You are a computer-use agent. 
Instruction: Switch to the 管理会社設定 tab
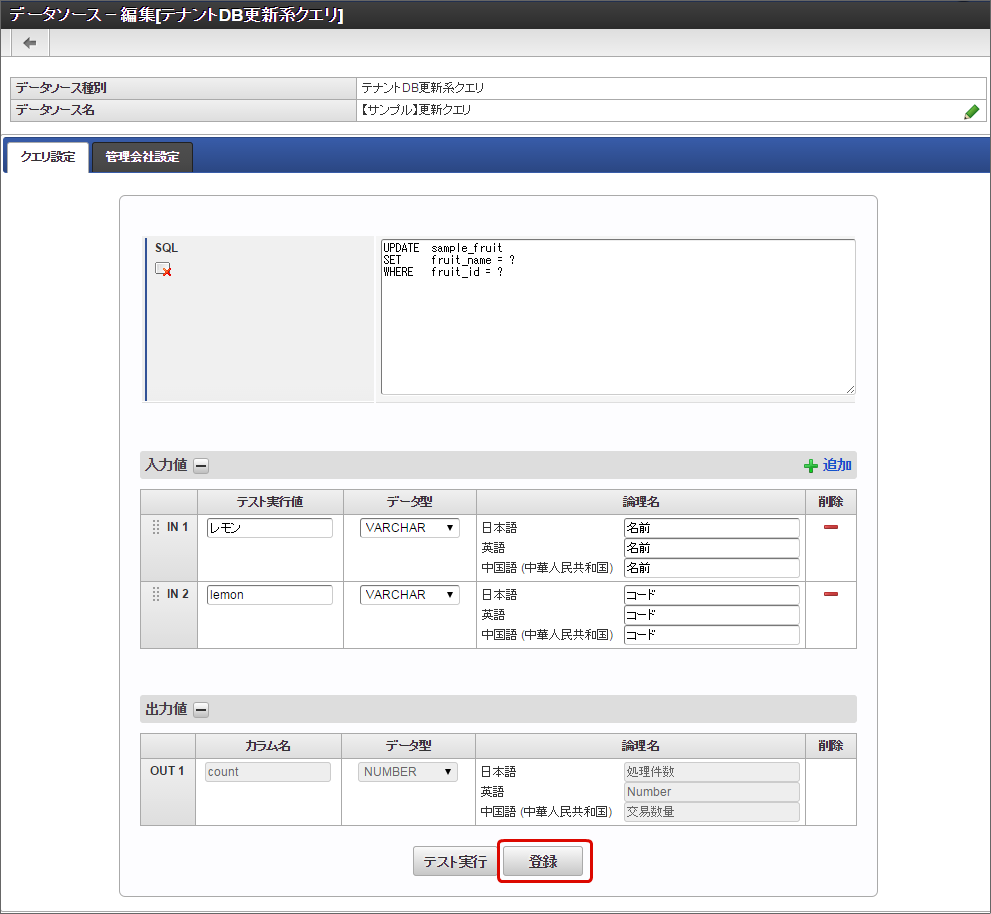[x=142, y=158]
